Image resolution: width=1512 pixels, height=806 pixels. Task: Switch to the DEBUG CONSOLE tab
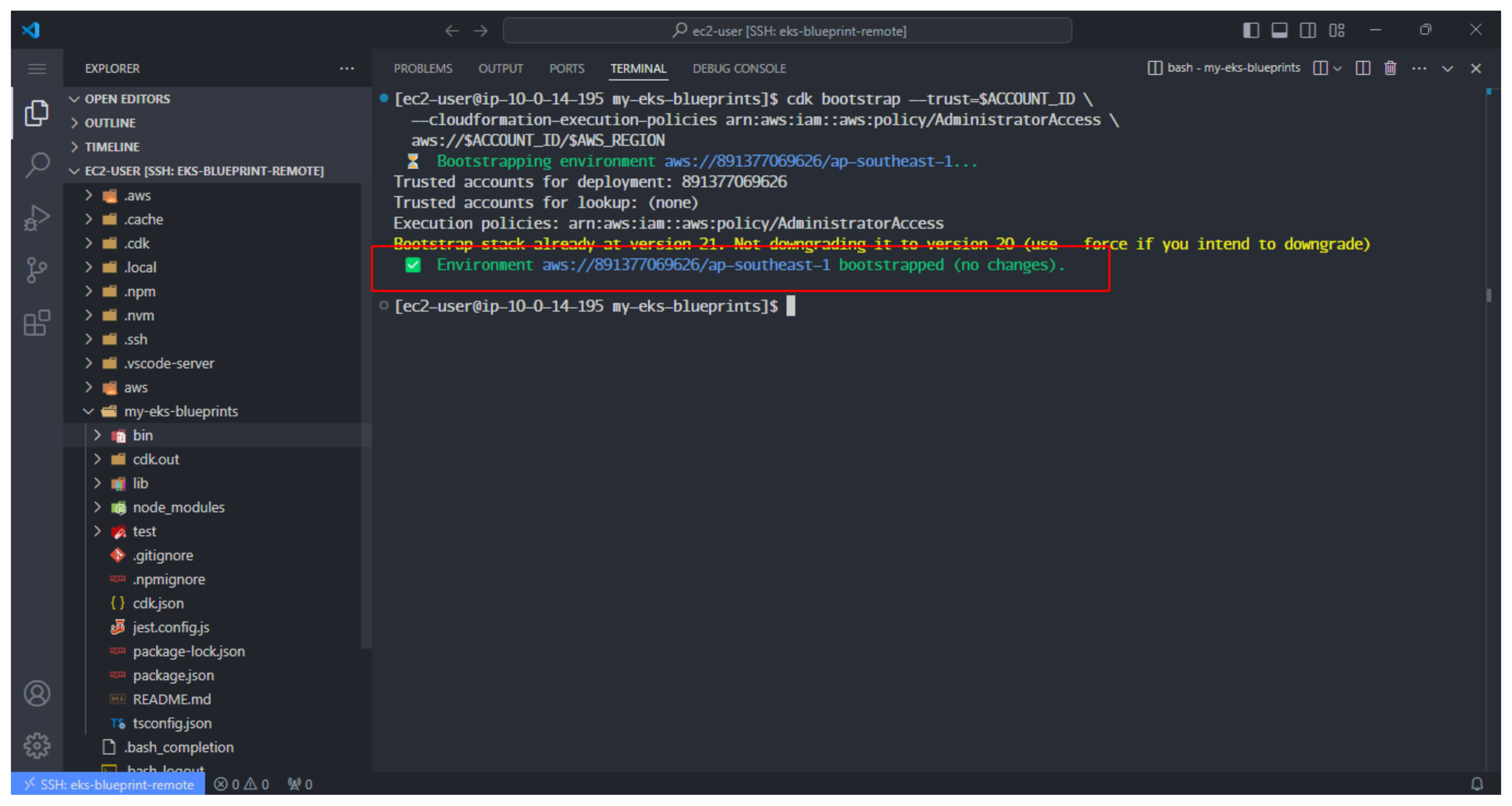[x=739, y=69]
